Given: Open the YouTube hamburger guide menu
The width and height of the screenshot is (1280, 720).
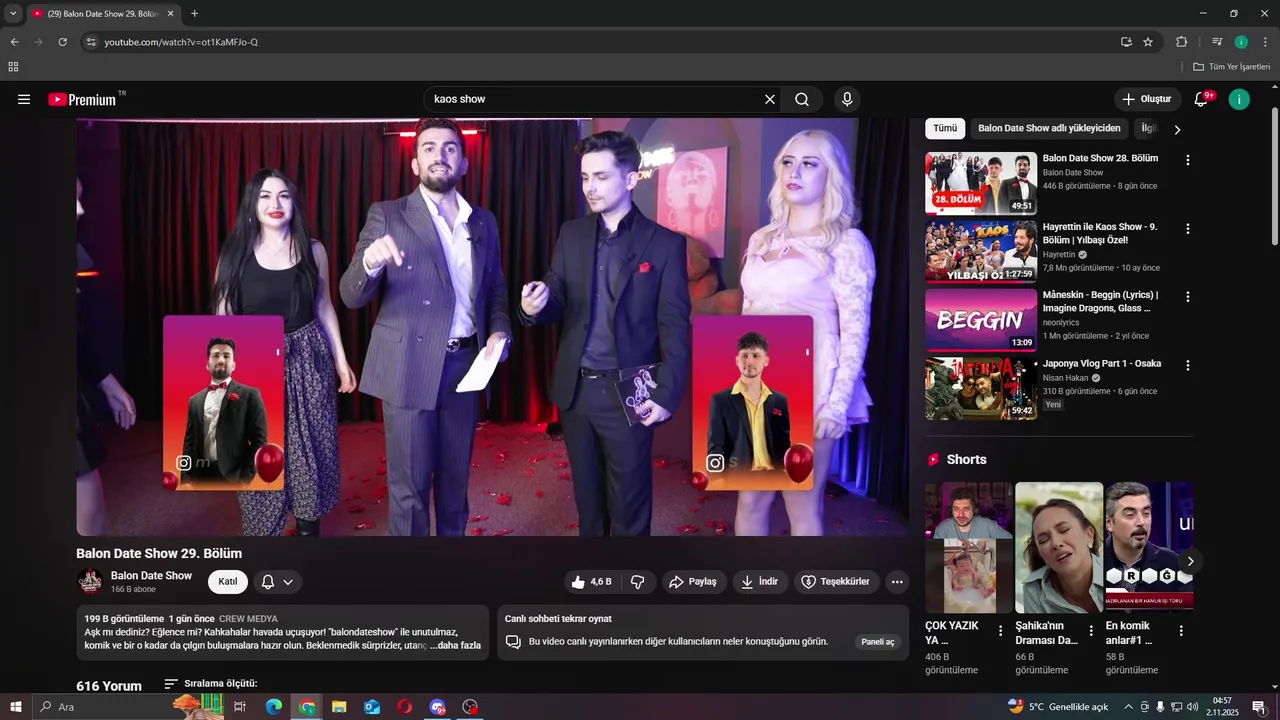Looking at the screenshot, I should (x=24, y=99).
